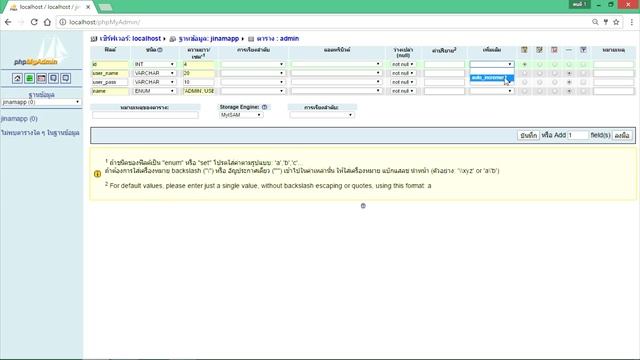Image resolution: width=640 pixels, height=360 pixels.
Task: Click server icon in breadcrumb
Action: point(93,39)
